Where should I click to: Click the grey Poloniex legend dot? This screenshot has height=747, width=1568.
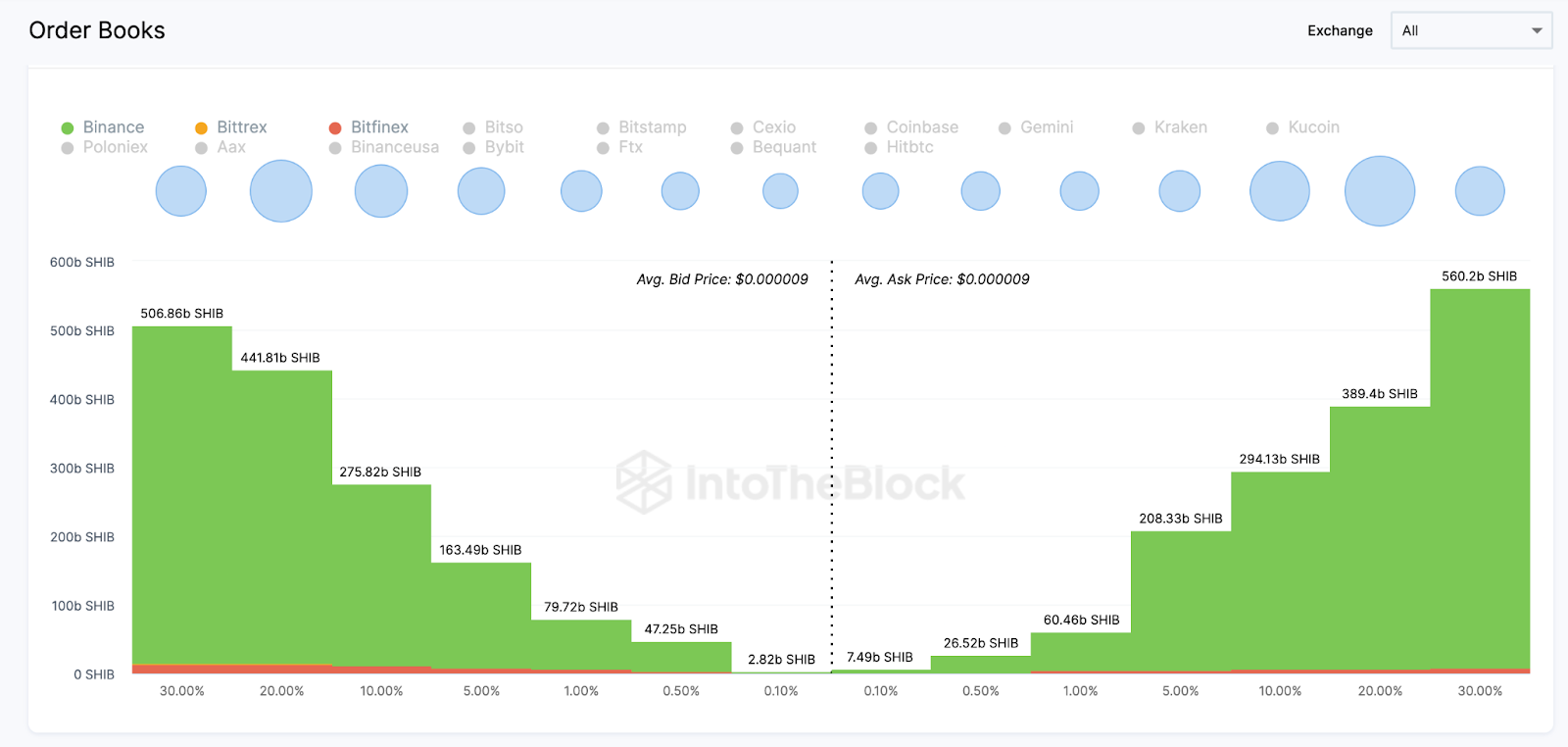(68, 148)
